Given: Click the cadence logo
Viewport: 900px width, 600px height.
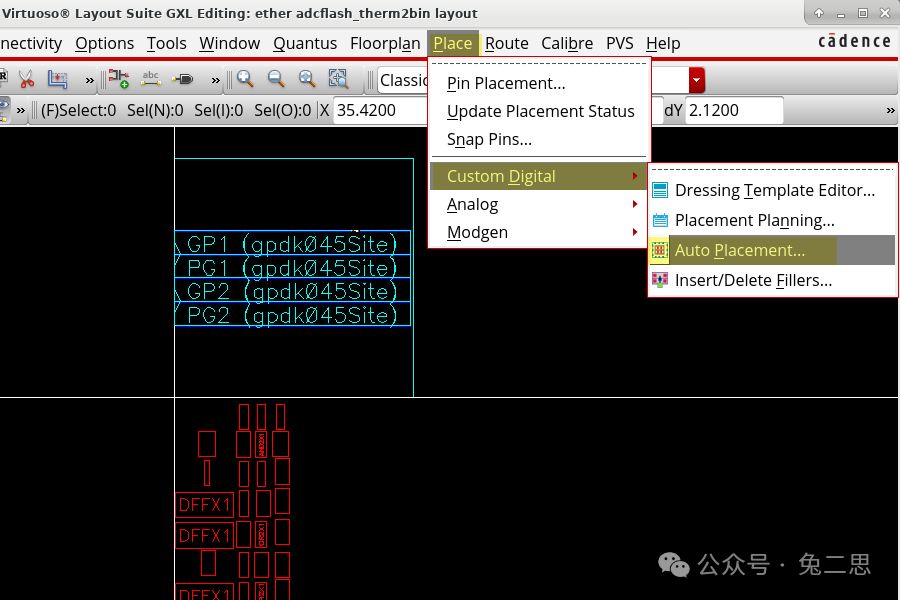Looking at the screenshot, I should click(854, 41).
